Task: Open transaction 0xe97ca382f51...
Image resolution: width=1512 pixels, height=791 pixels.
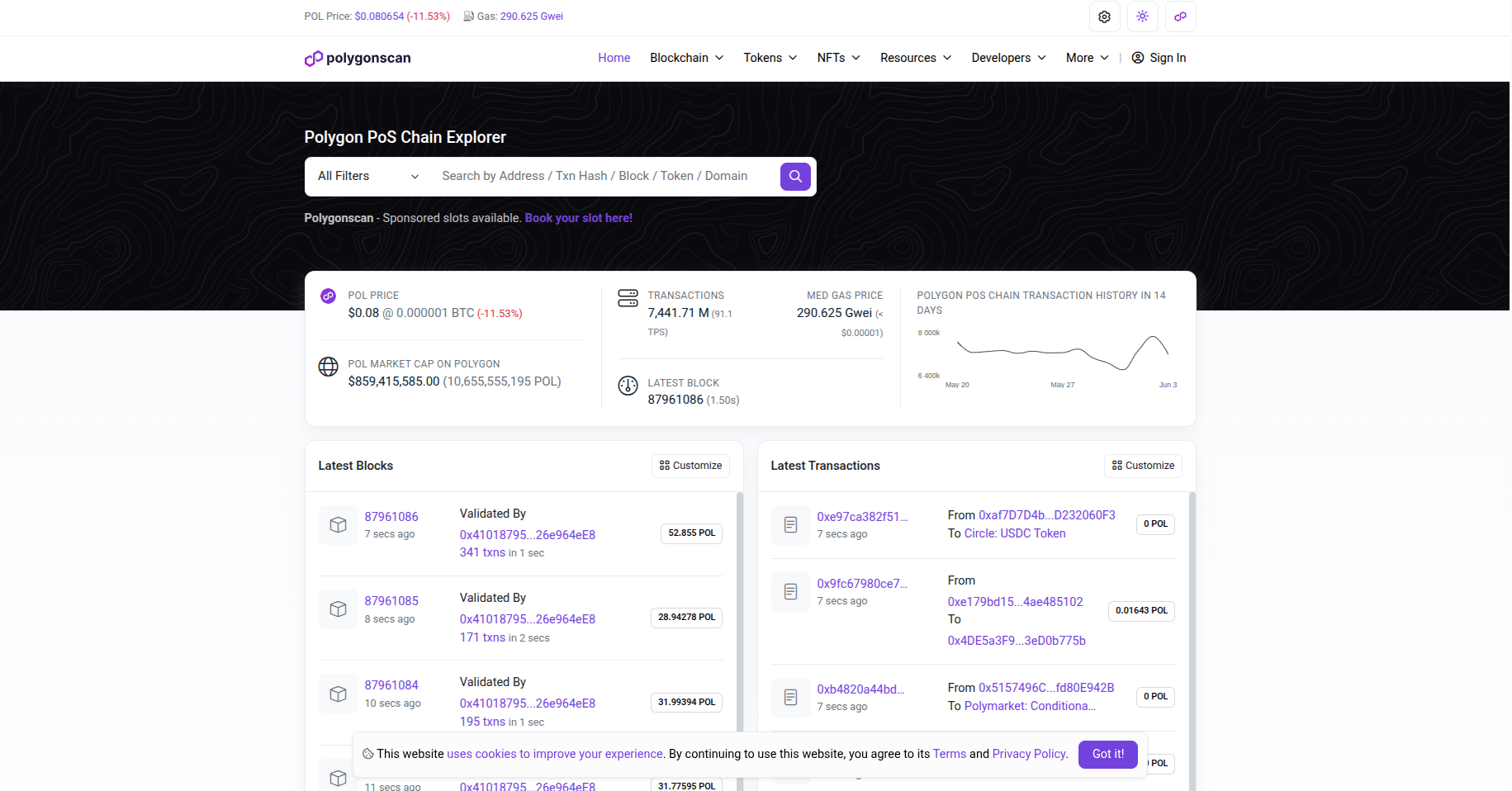Action: point(862,517)
